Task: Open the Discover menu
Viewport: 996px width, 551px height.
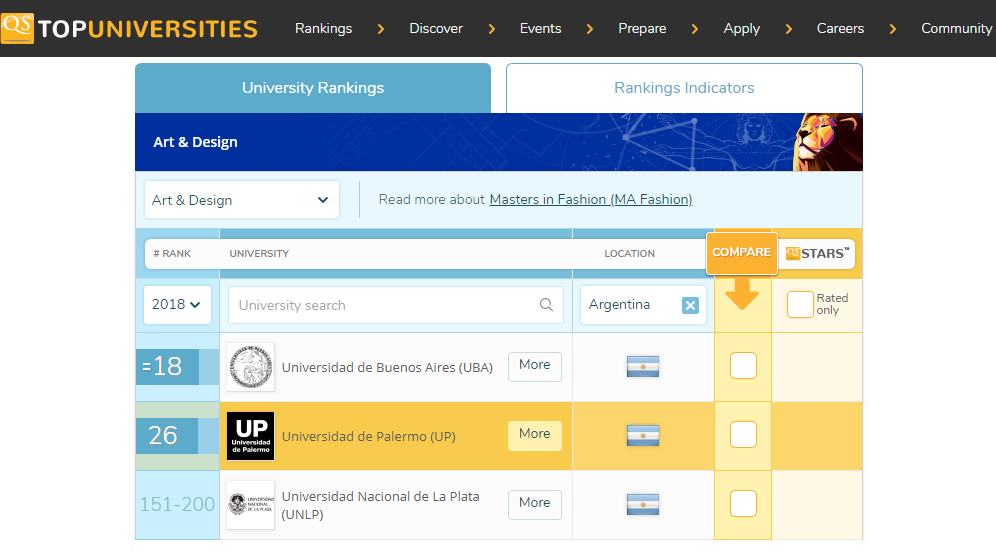Action: [436, 29]
